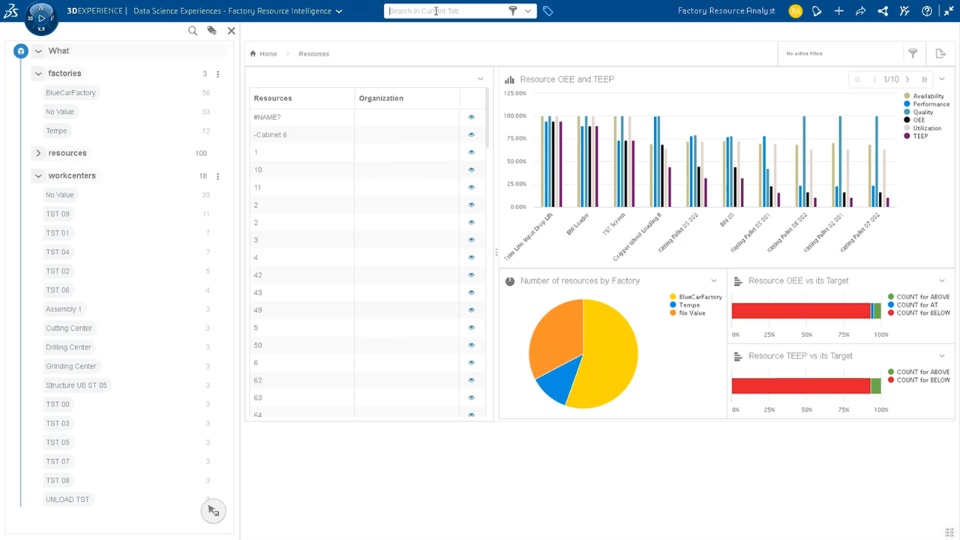Click the share icon in top bar
Screen dimensions: 960x540
pyautogui.click(x=861, y=11)
